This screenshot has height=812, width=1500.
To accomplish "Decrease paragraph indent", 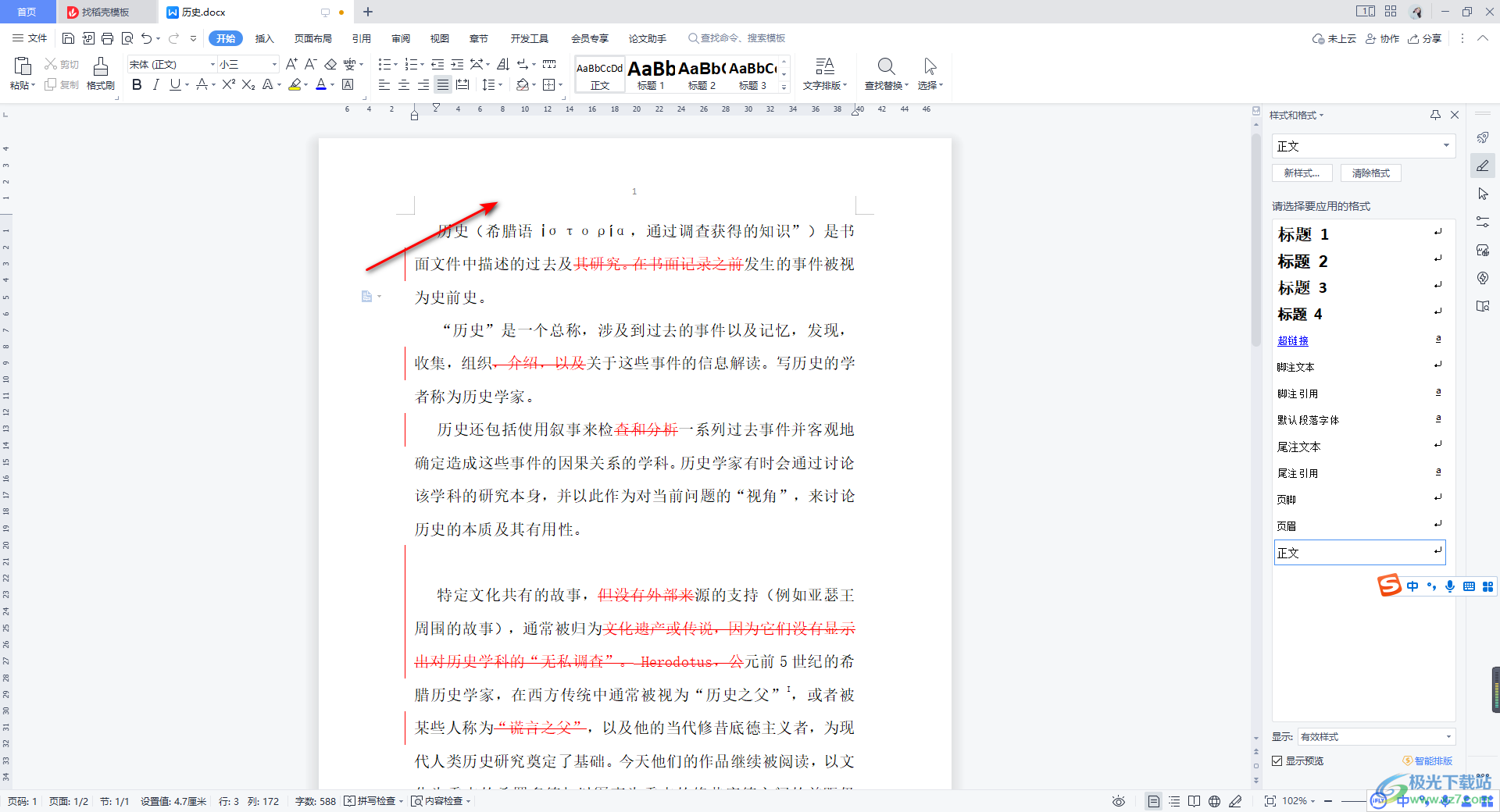I will click(x=437, y=64).
